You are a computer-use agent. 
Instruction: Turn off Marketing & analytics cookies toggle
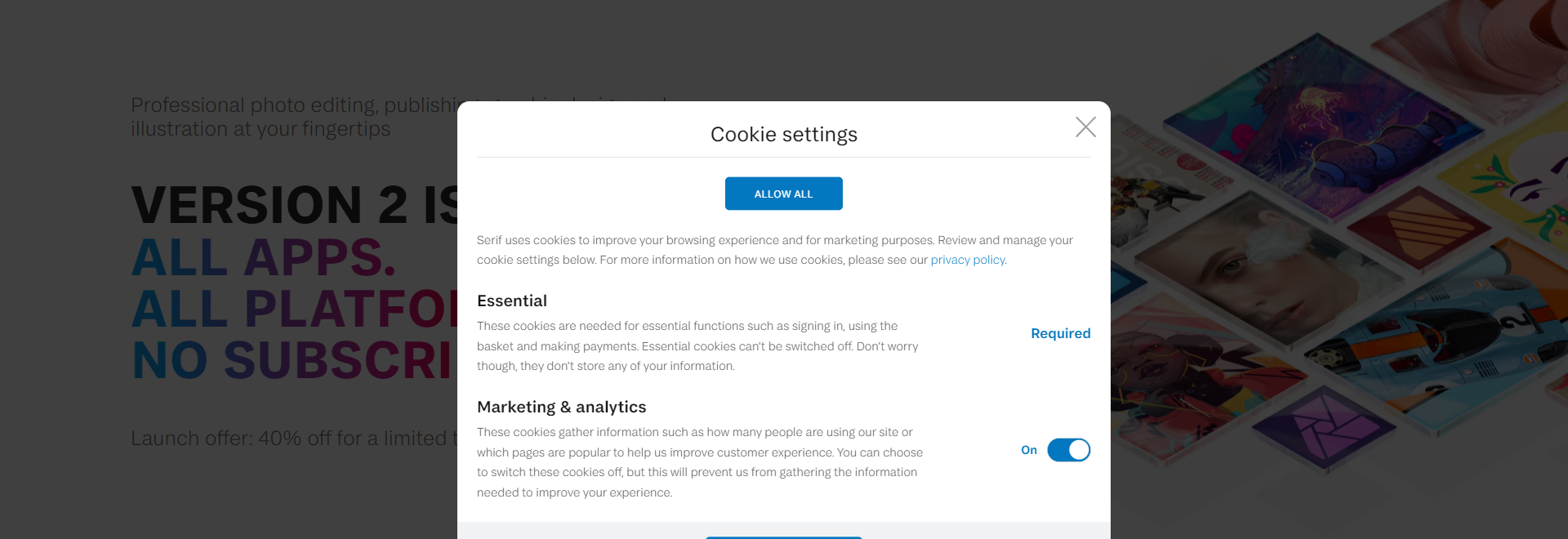[x=1068, y=450]
